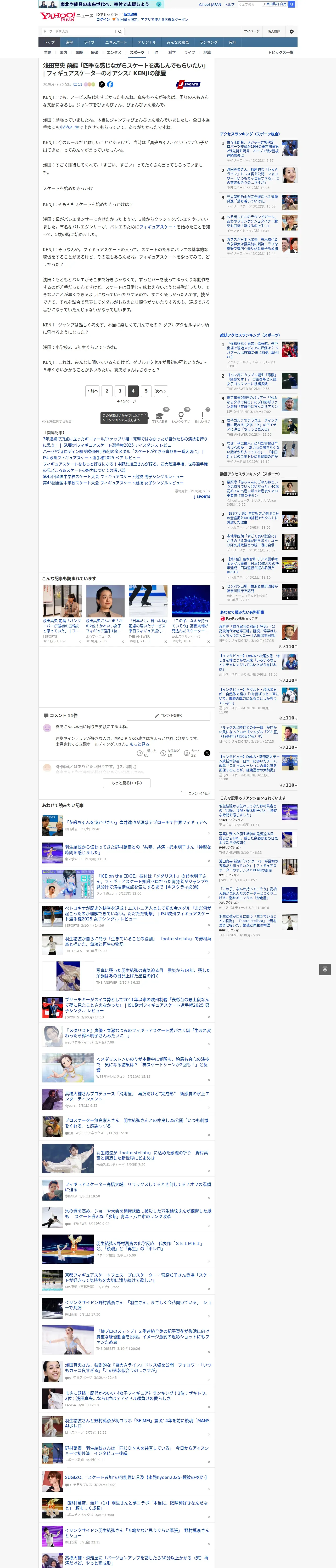The image size is (336, 1568).
Task: Click 記事に関する報告 report icon link
Action: (x=57, y=421)
